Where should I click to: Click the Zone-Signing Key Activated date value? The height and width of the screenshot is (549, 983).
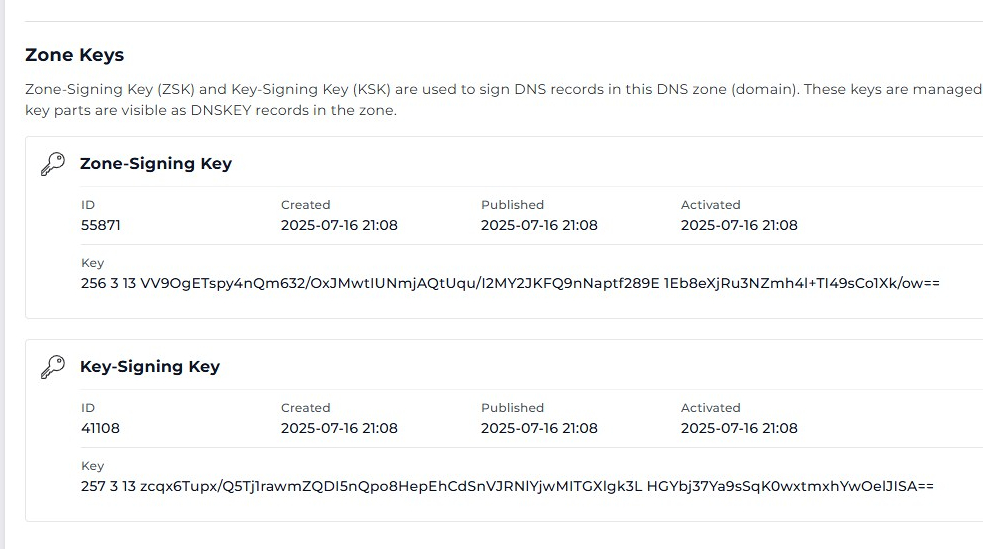[x=739, y=225]
